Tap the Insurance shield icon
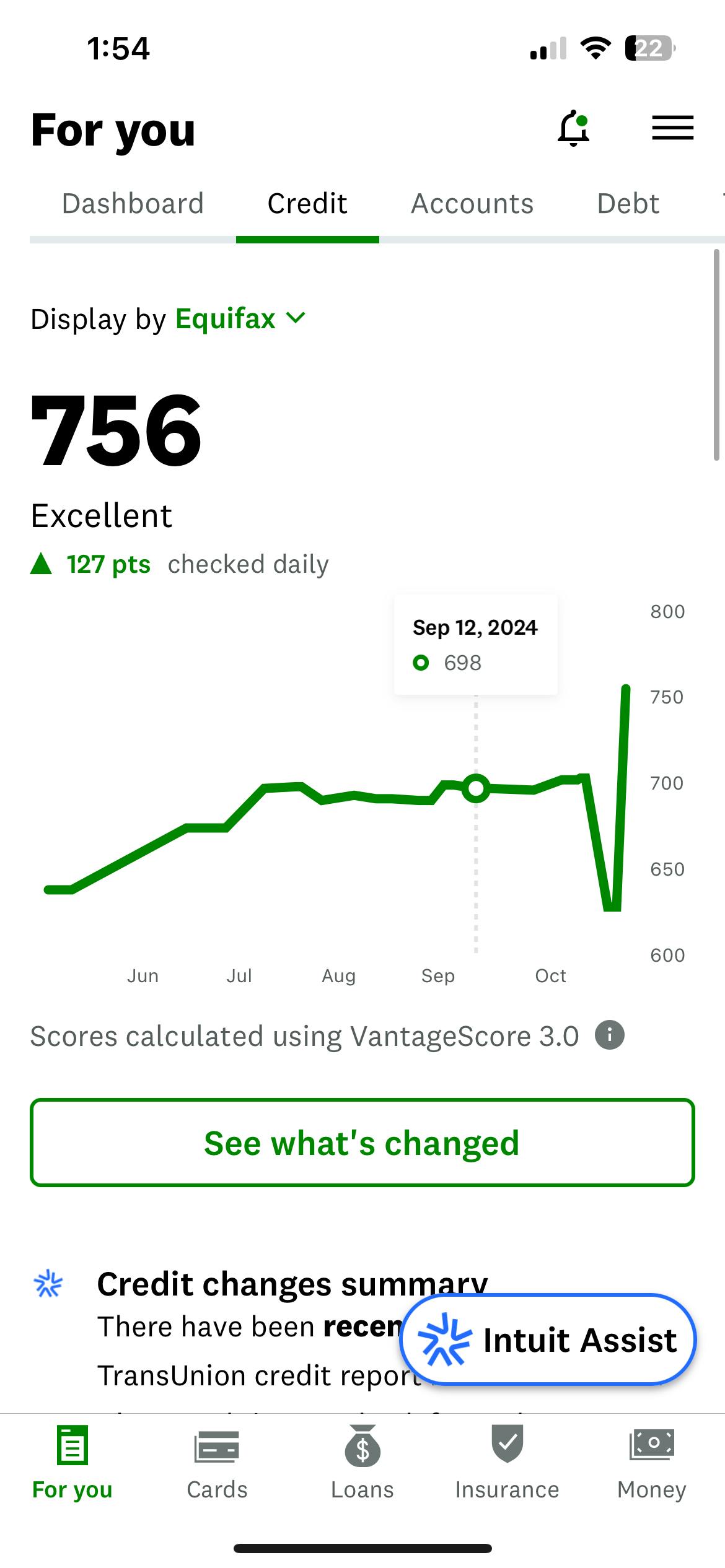Screen dimensions: 725x1568 [507, 1444]
